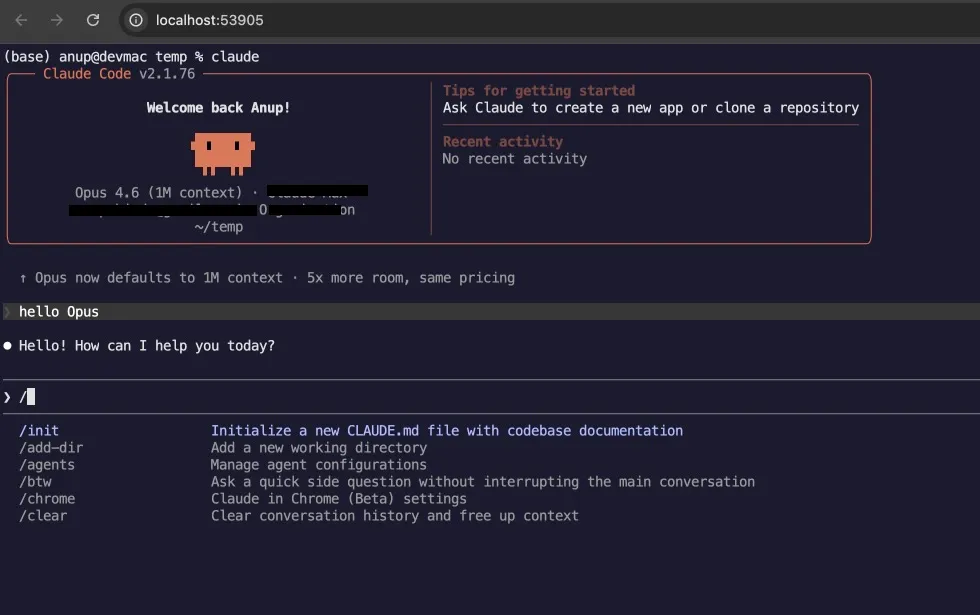Reload the page with the refresh icon
Viewport: 980px width, 615px height.
click(x=93, y=20)
